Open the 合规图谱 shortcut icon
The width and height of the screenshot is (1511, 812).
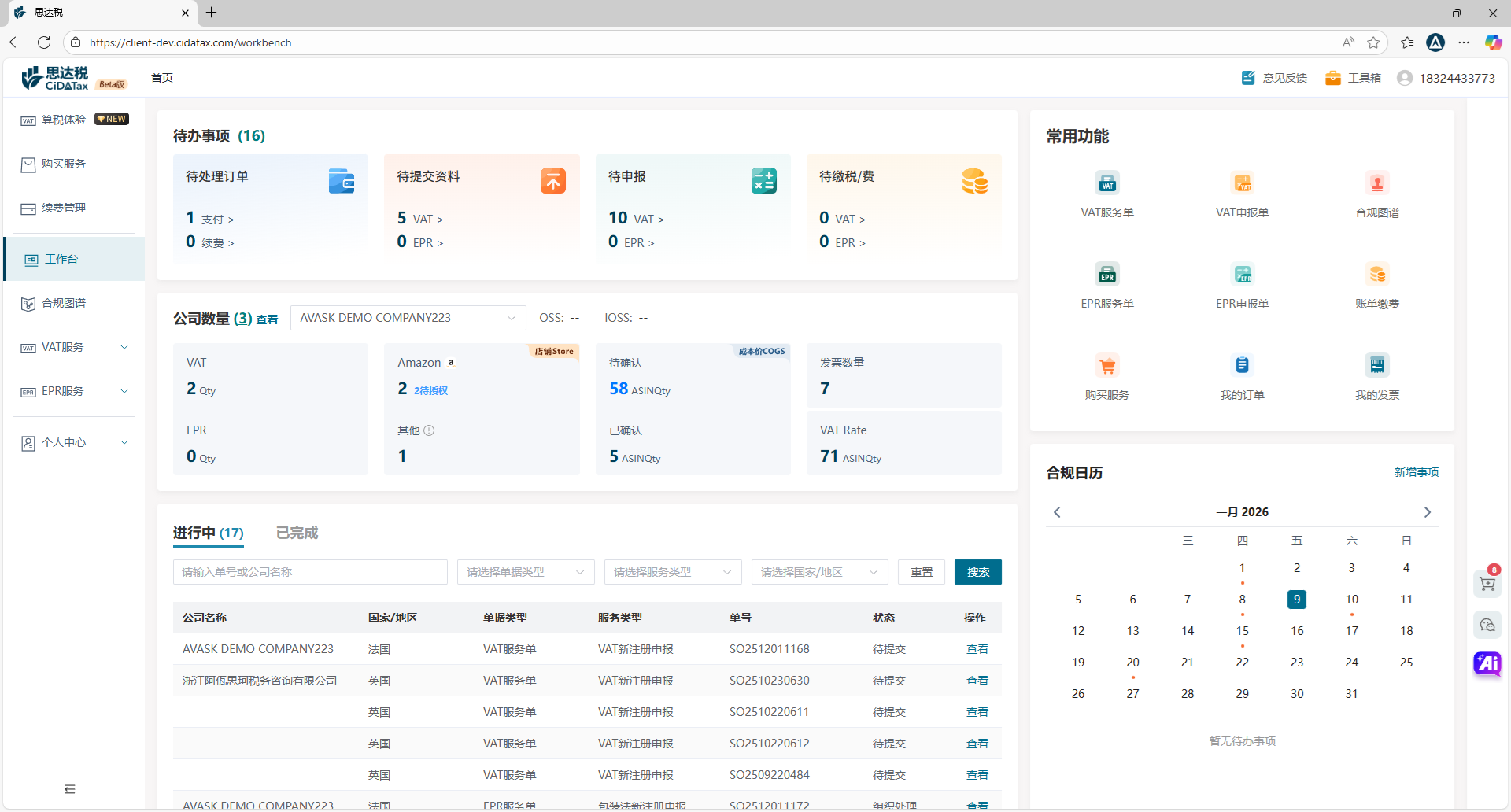coord(1376,184)
